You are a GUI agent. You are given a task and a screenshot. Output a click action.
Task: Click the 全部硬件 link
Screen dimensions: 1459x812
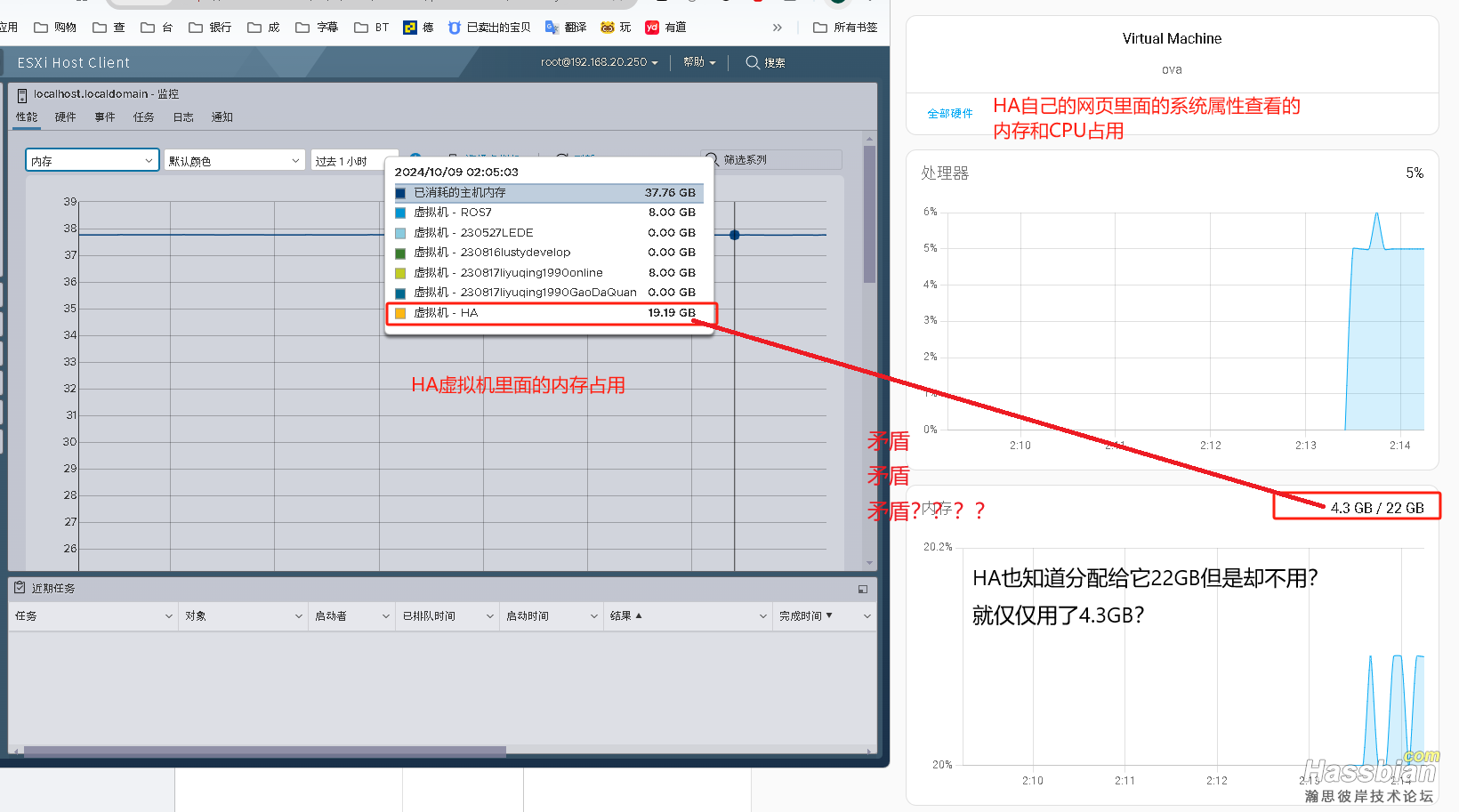coord(950,114)
